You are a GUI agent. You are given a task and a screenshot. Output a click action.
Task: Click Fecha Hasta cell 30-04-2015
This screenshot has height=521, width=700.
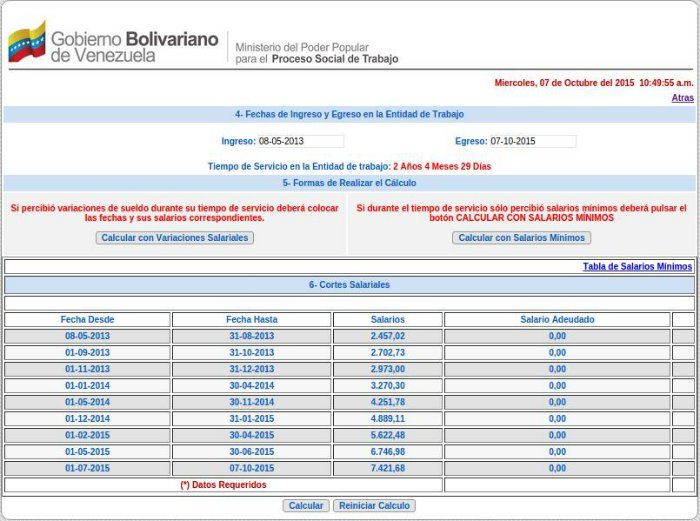pyautogui.click(x=252, y=435)
